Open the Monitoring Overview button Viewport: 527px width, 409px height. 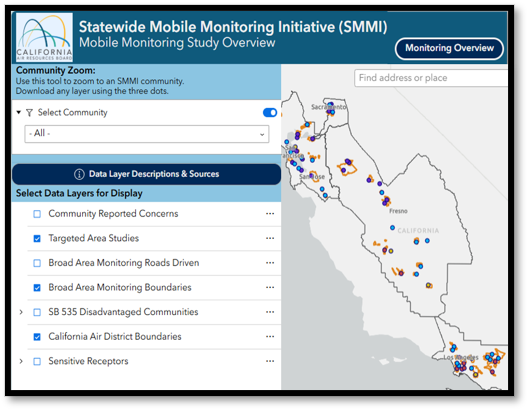click(449, 48)
